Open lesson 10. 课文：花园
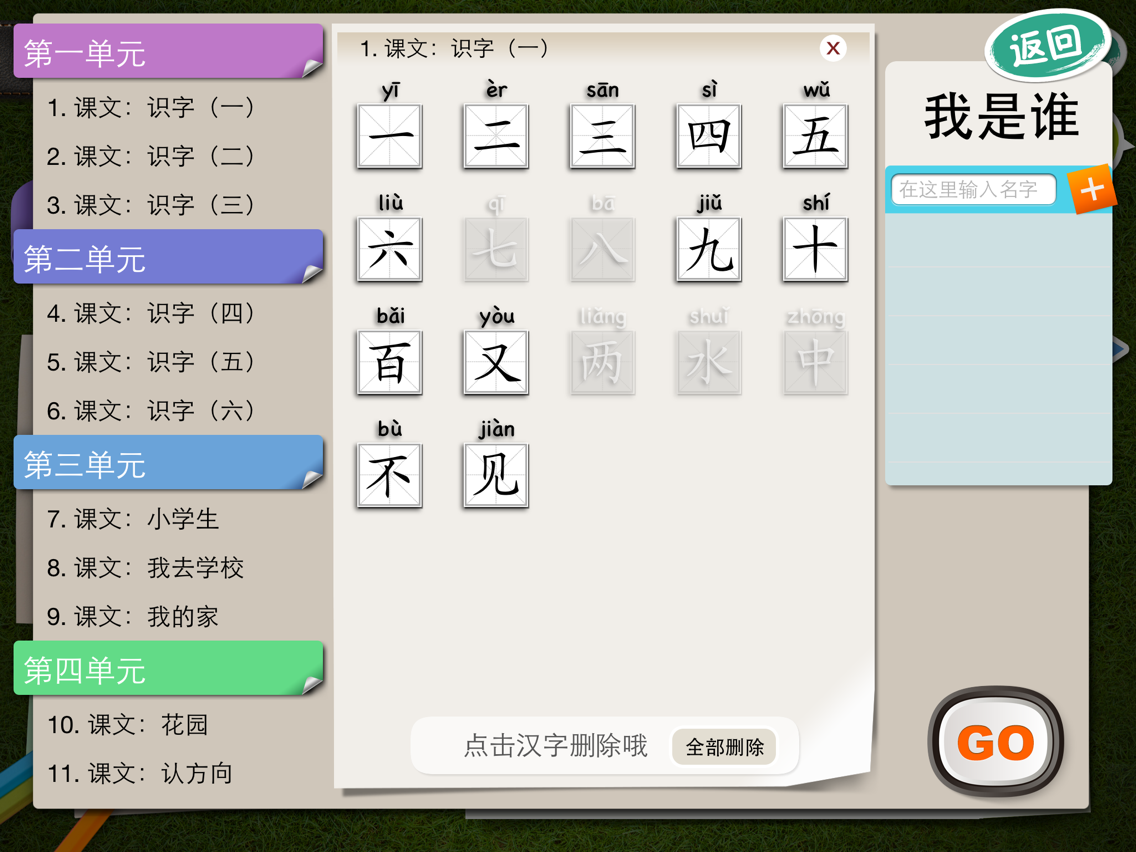Screen dimensions: 1136x852 pyautogui.click(x=128, y=724)
